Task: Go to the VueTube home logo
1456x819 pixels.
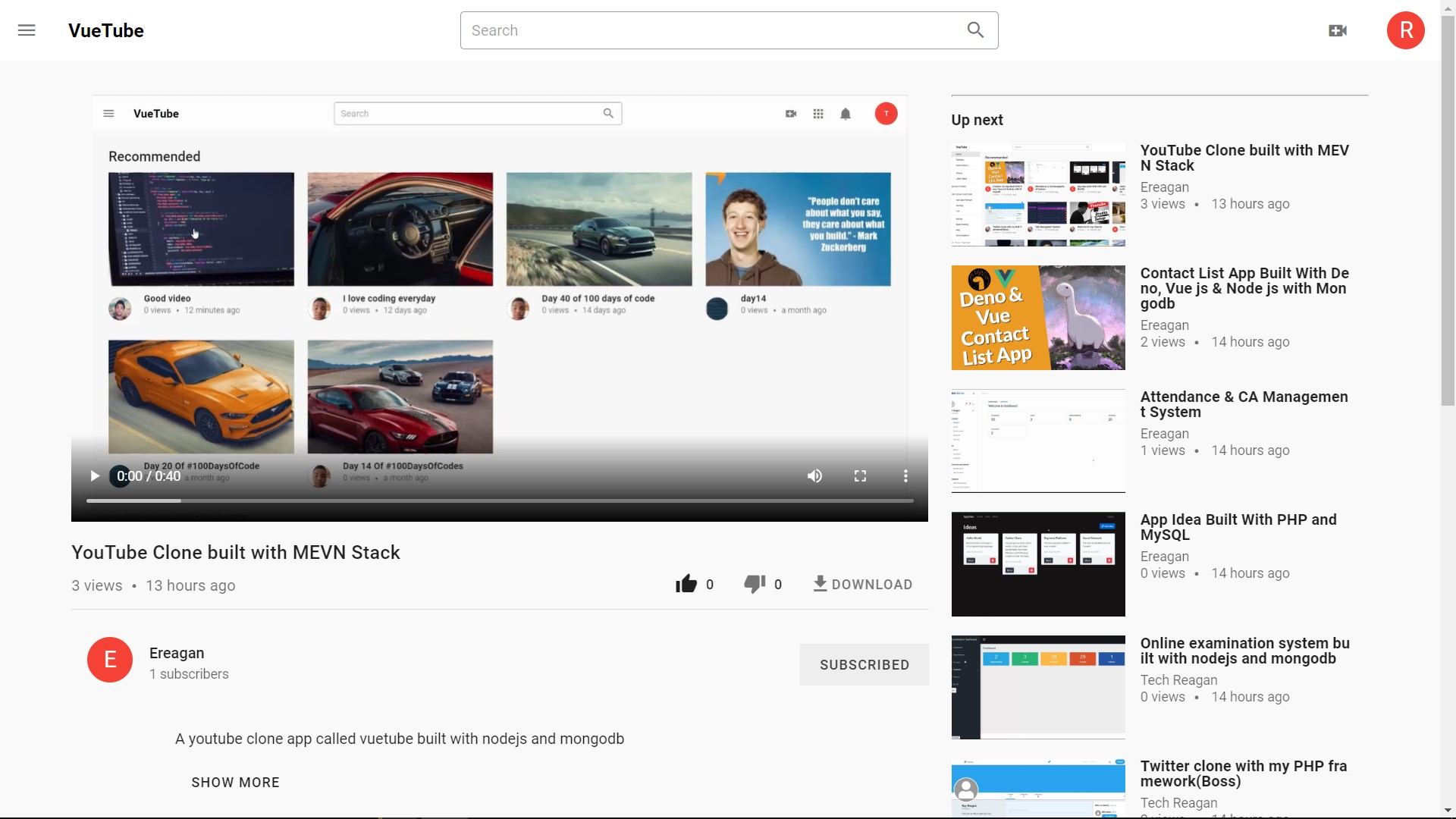Action: 106,30
